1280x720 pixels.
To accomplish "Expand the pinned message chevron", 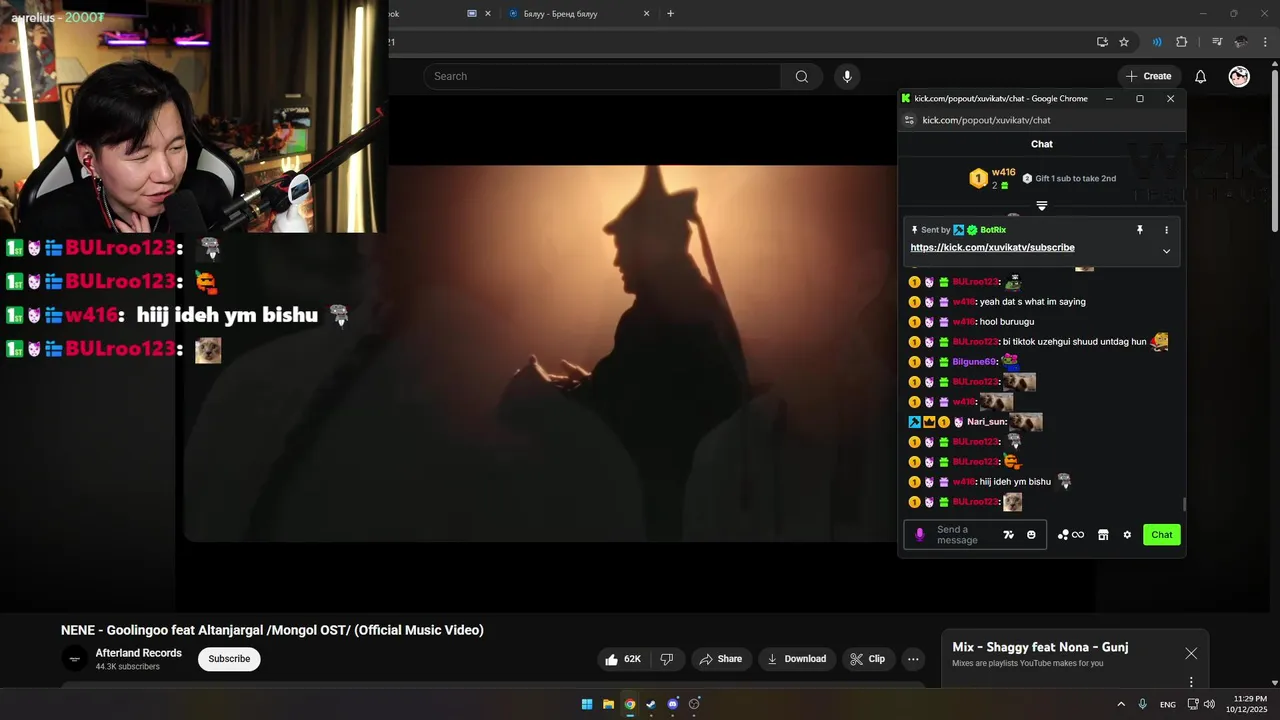I will pos(1166,251).
